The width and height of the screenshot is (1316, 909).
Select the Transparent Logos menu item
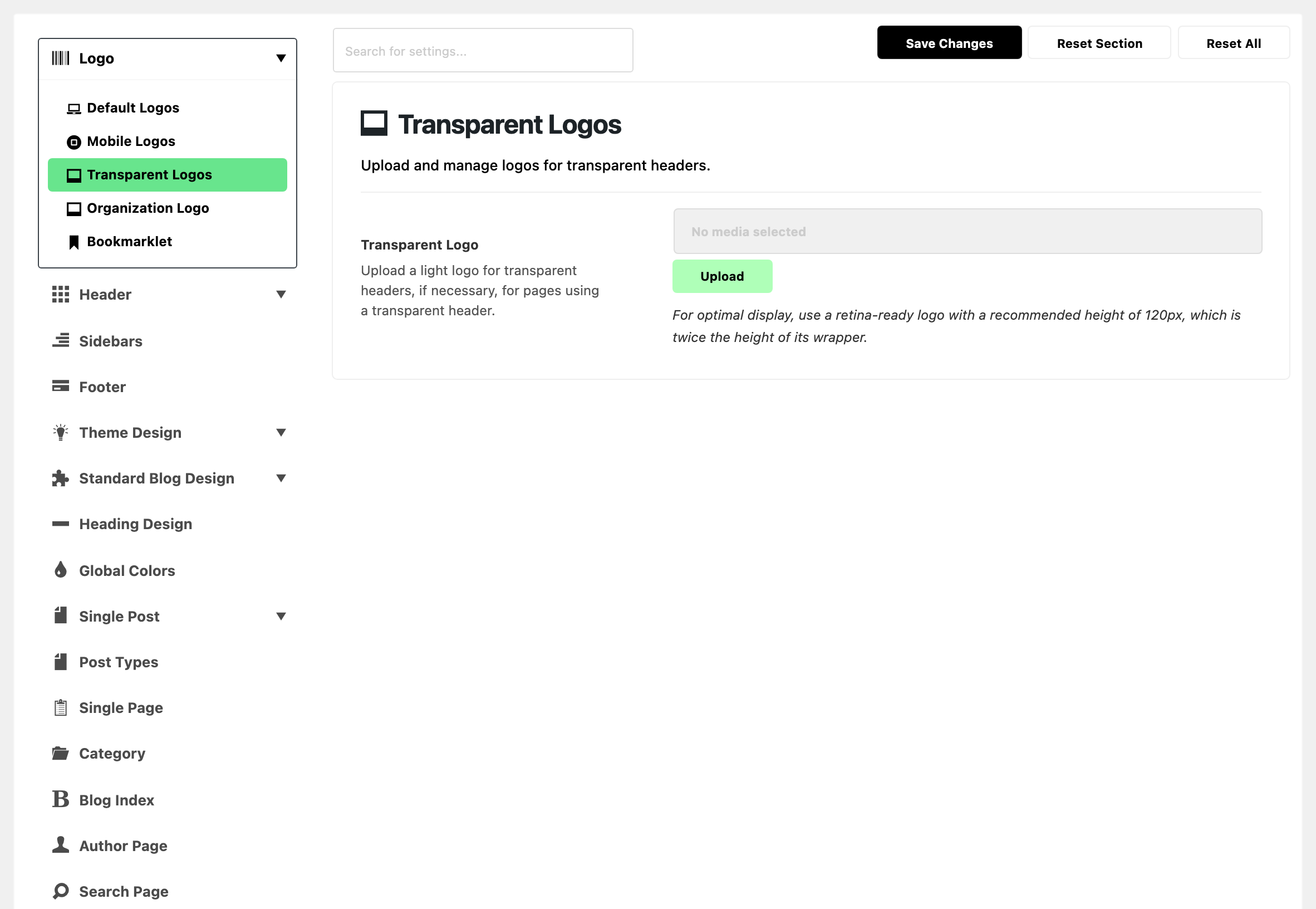coord(168,175)
